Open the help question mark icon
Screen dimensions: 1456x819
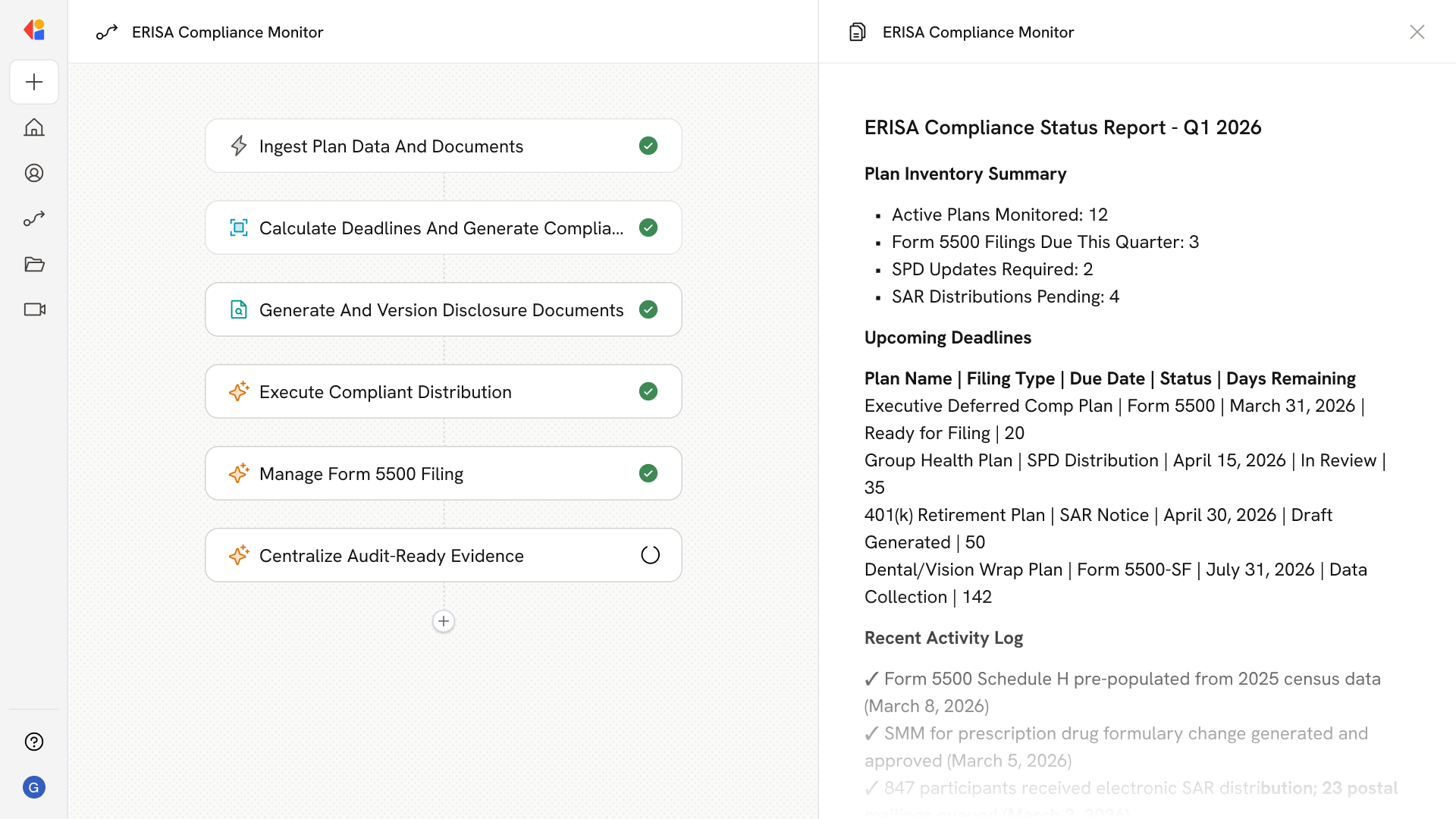click(x=34, y=742)
